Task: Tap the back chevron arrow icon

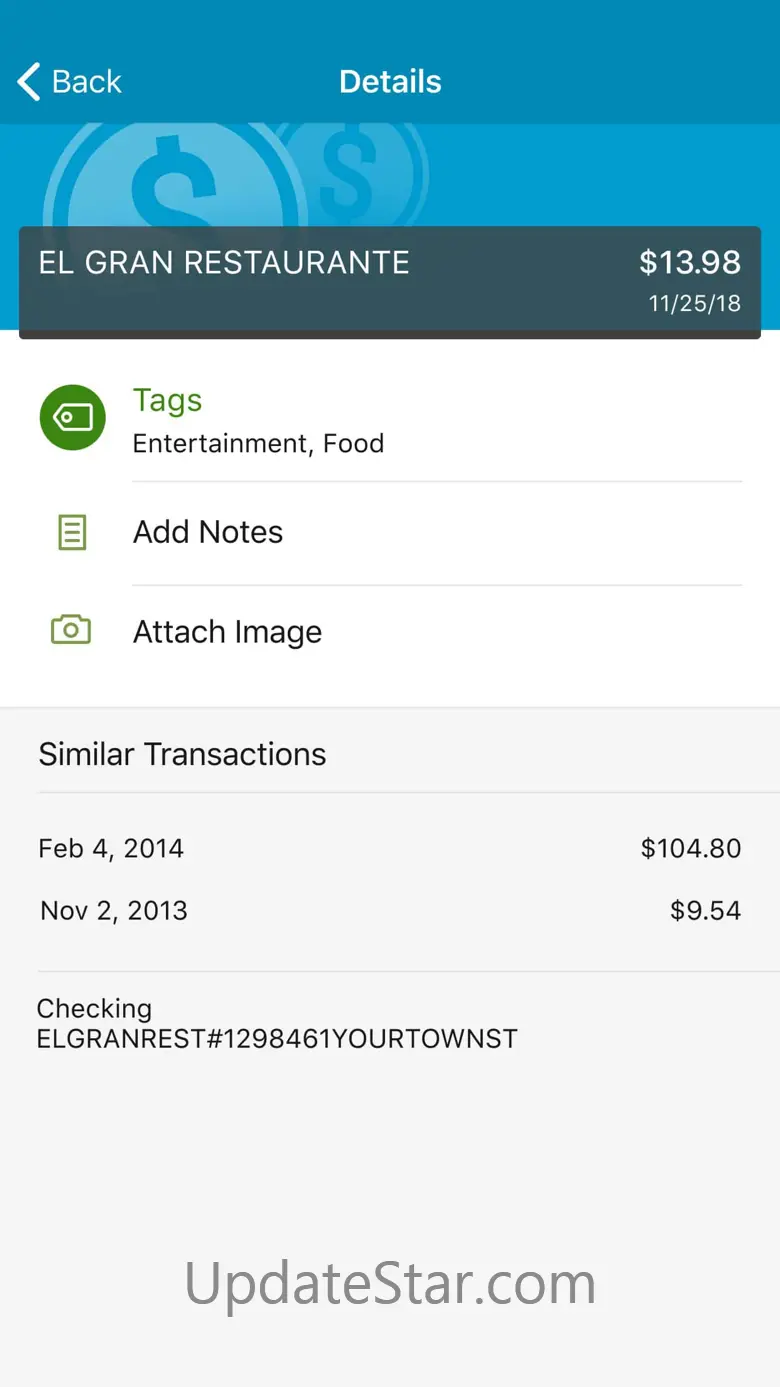Action: point(29,82)
